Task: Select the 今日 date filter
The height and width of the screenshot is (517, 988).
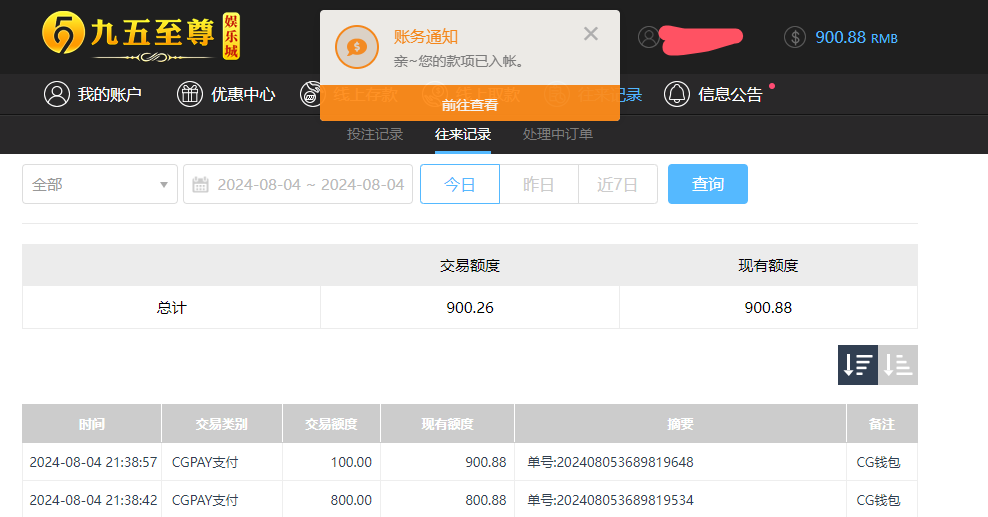Action: click(460, 184)
